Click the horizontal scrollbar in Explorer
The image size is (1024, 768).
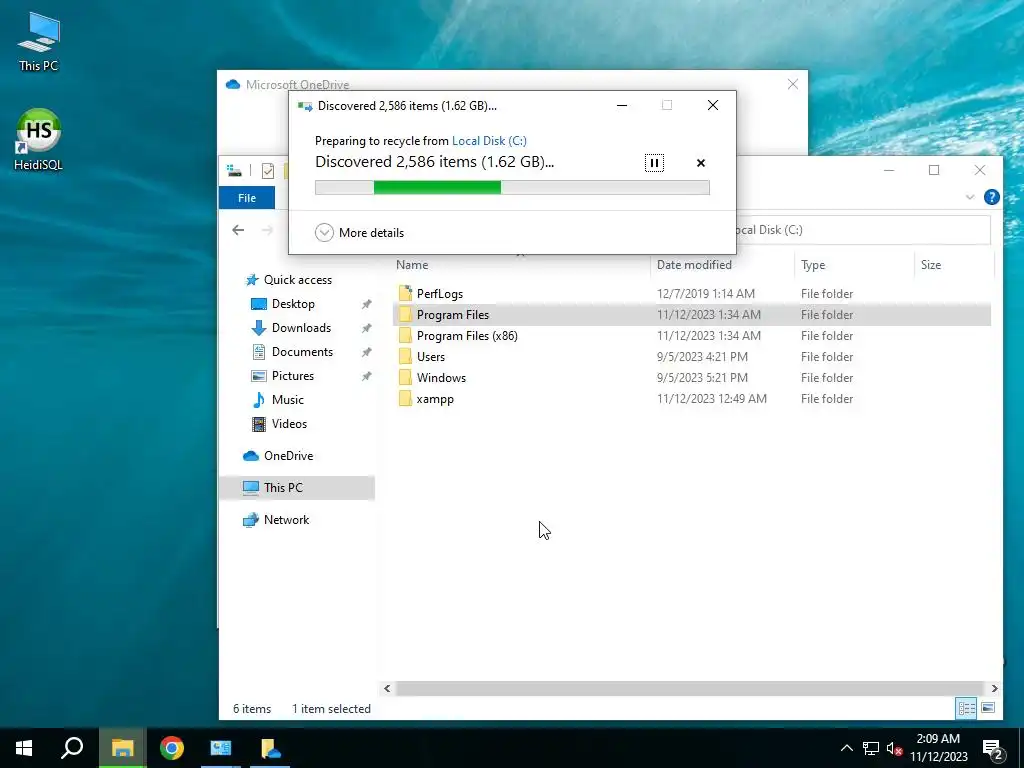pyautogui.click(x=689, y=688)
